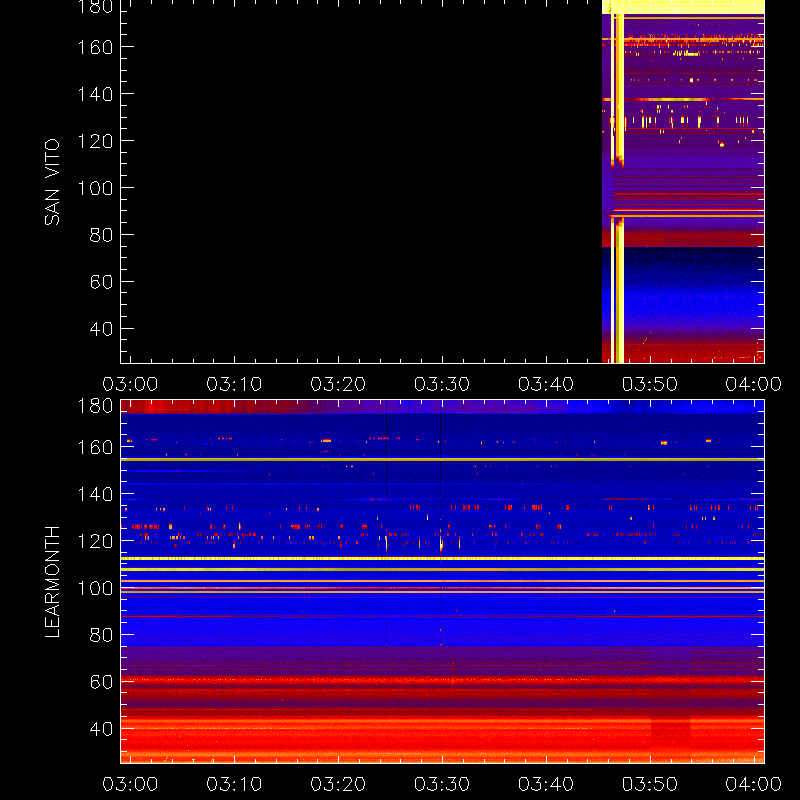The width and height of the screenshot is (800, 800).
Task: Pick the 60 tick label on Learmonth plot
Action: point(101,682)
